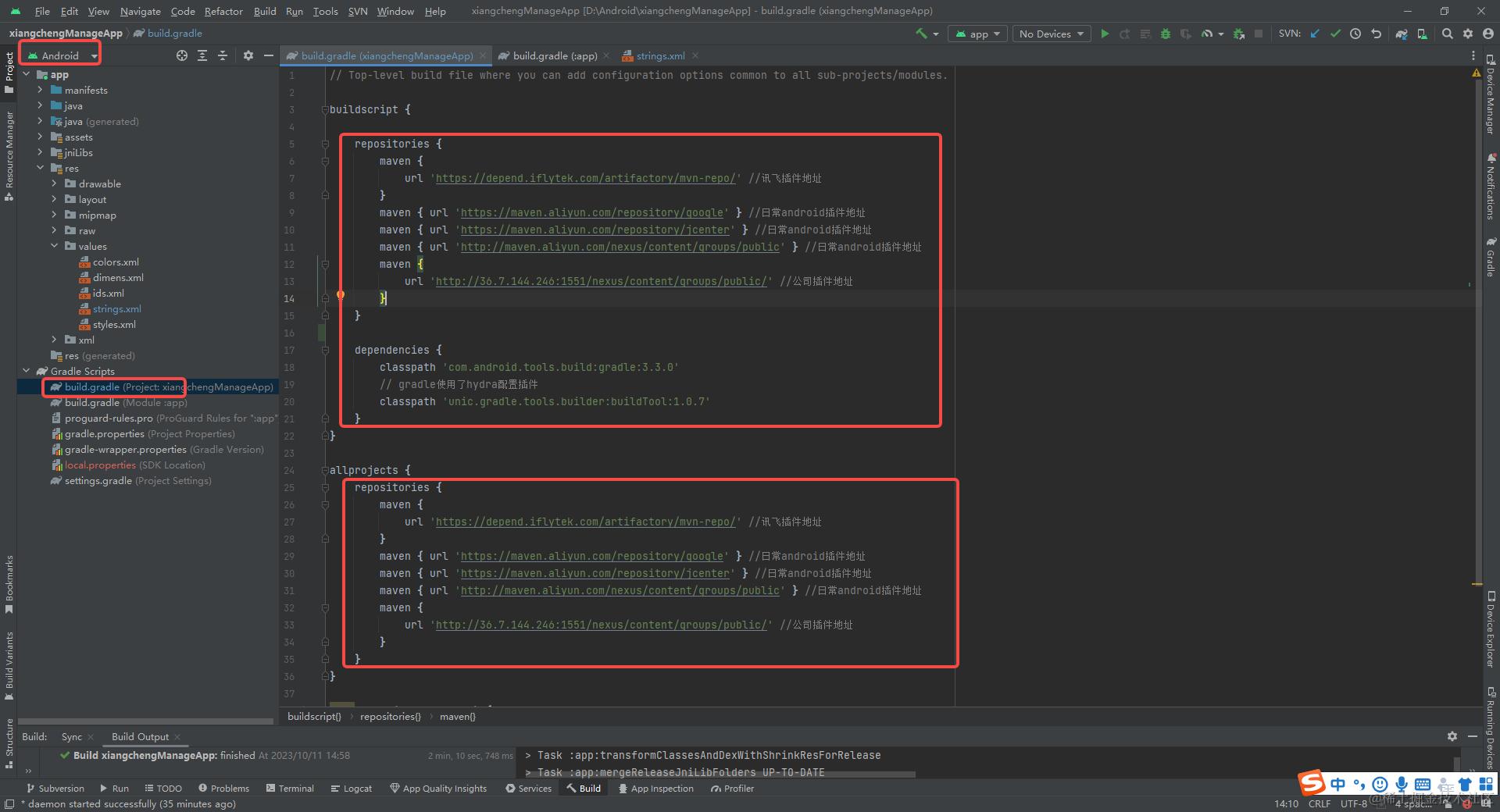Collapse the Gradle Scripts node
The width and height of the screenshot is (1500, 812).
(x=27, y=371)
